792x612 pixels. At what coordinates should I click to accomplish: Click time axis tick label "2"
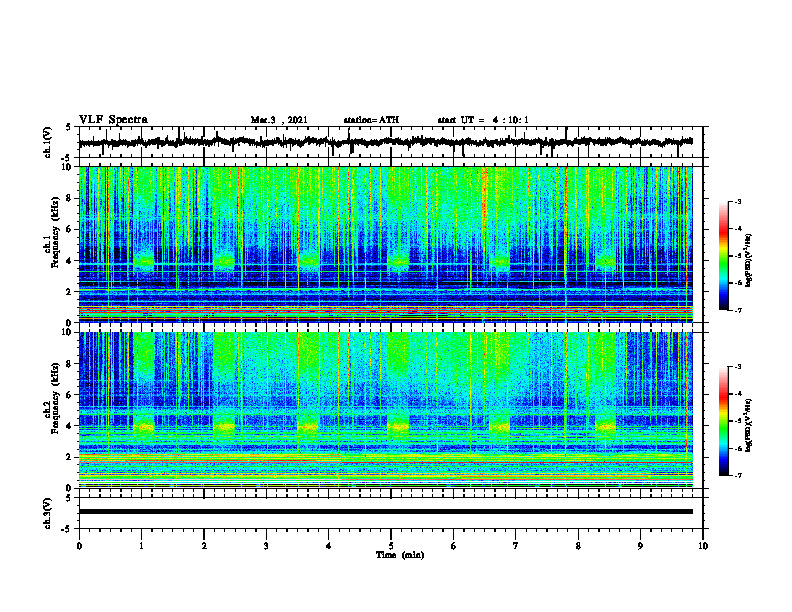coord(204,546)
